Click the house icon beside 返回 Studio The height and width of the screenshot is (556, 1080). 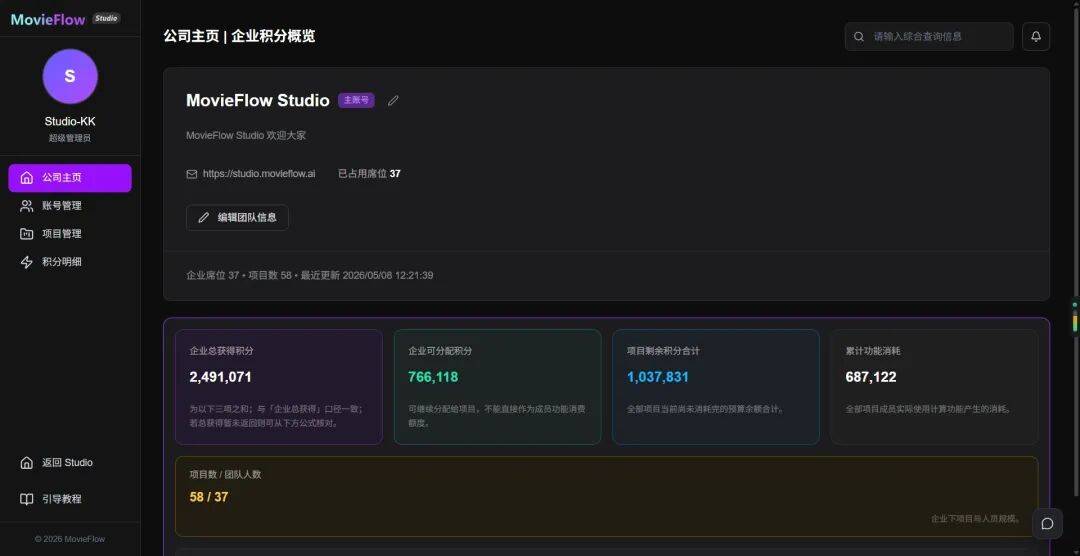pos(27,463)
